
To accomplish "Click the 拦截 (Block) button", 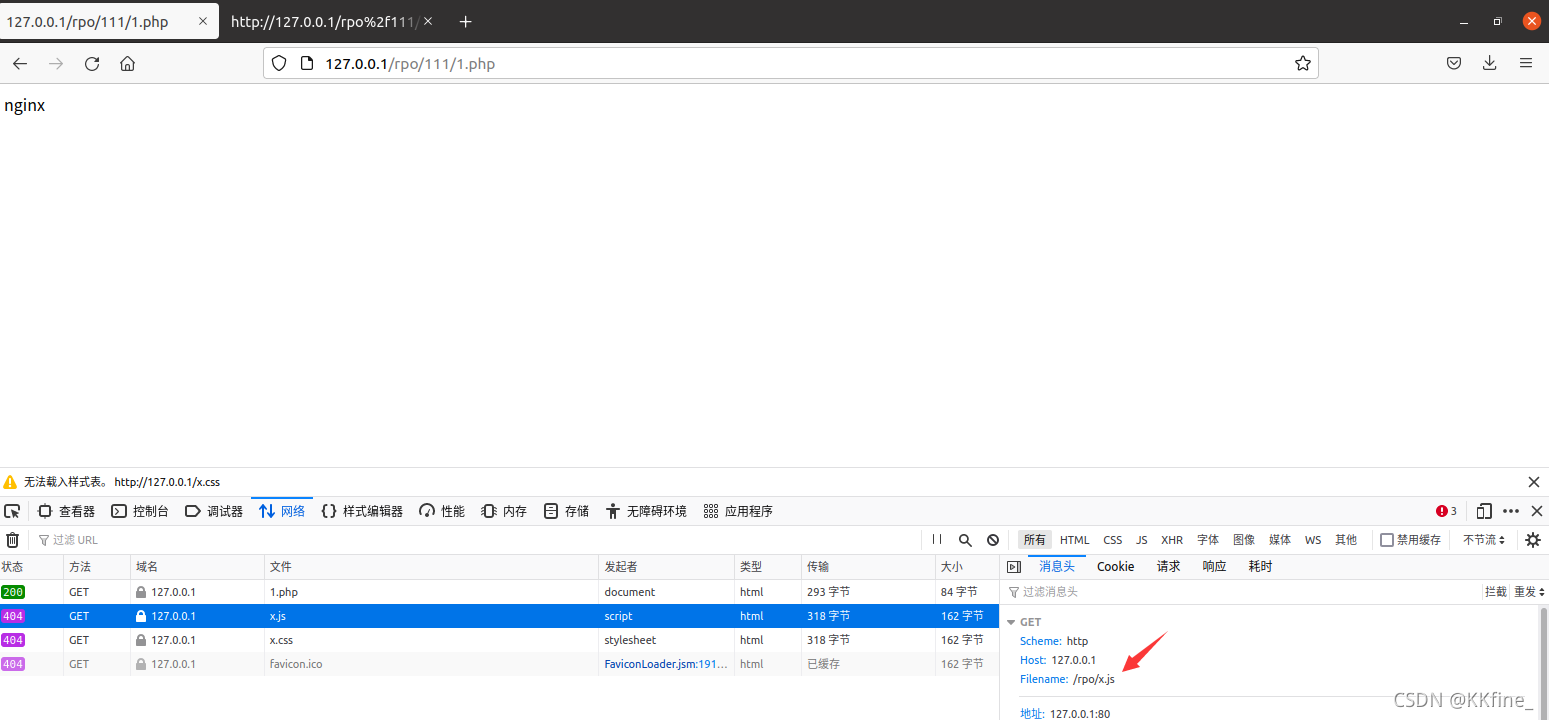I will (x=1496, y=592).
